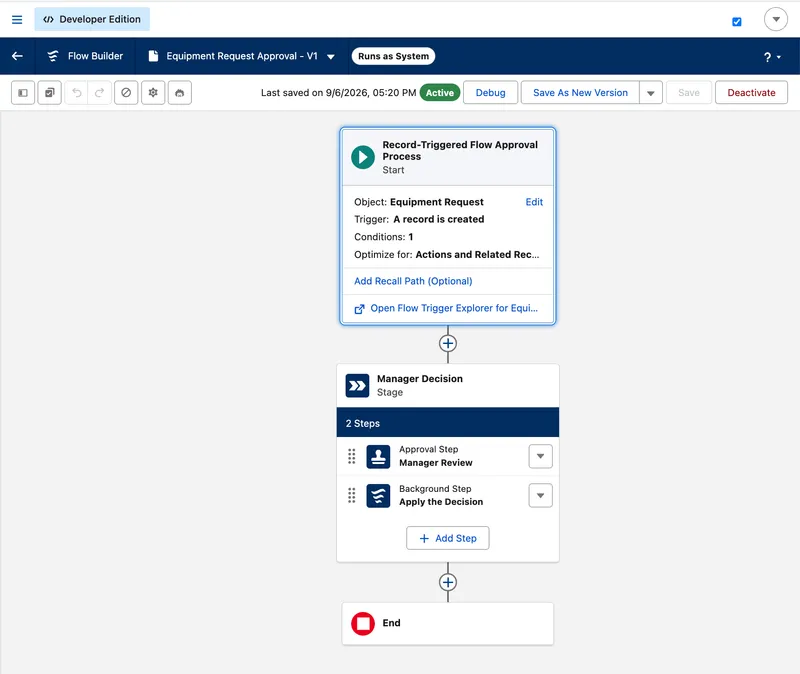The width and height of the screenshot is (800, 674).
Task: Click the green Active status badge
Action: click(x=440, y=93)
